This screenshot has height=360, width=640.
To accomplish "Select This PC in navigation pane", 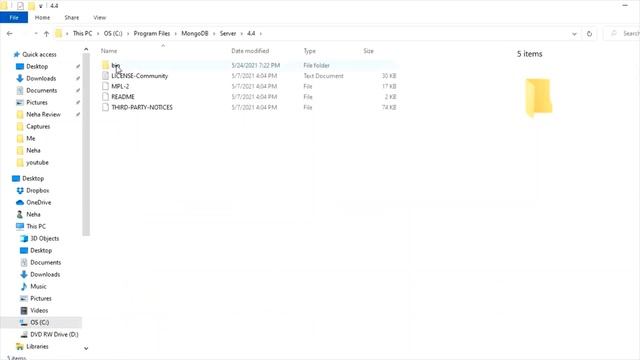I will pos(36,226).
